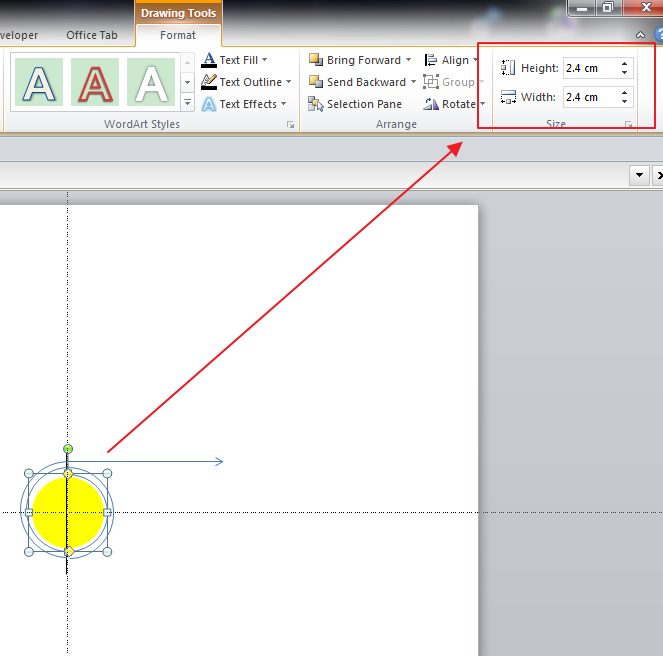This screenshot has height=656, width=663.
Task: Click the green rotation handle of the shape
Action: coord(68,449)
